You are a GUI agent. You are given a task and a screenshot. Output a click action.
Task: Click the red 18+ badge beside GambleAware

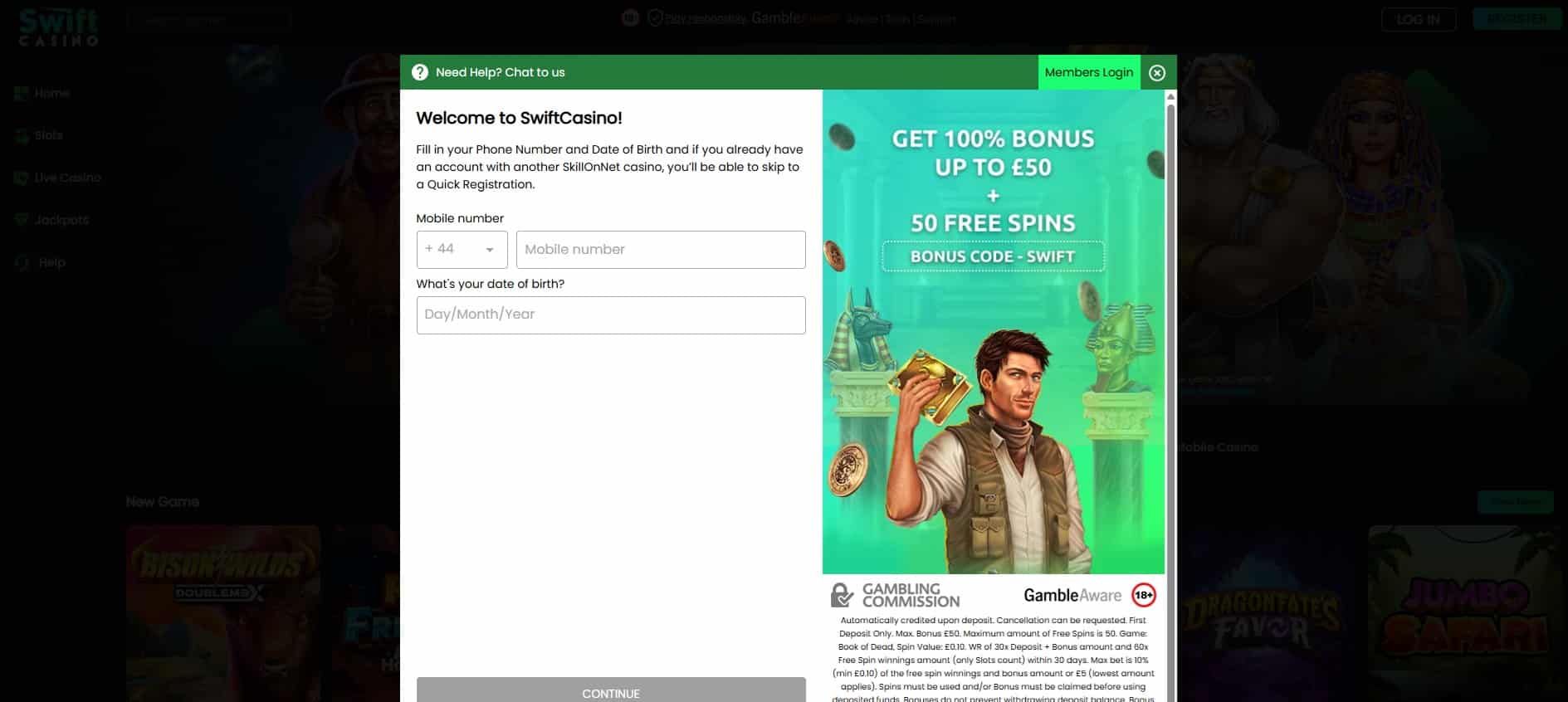[x=1143, y=595]
